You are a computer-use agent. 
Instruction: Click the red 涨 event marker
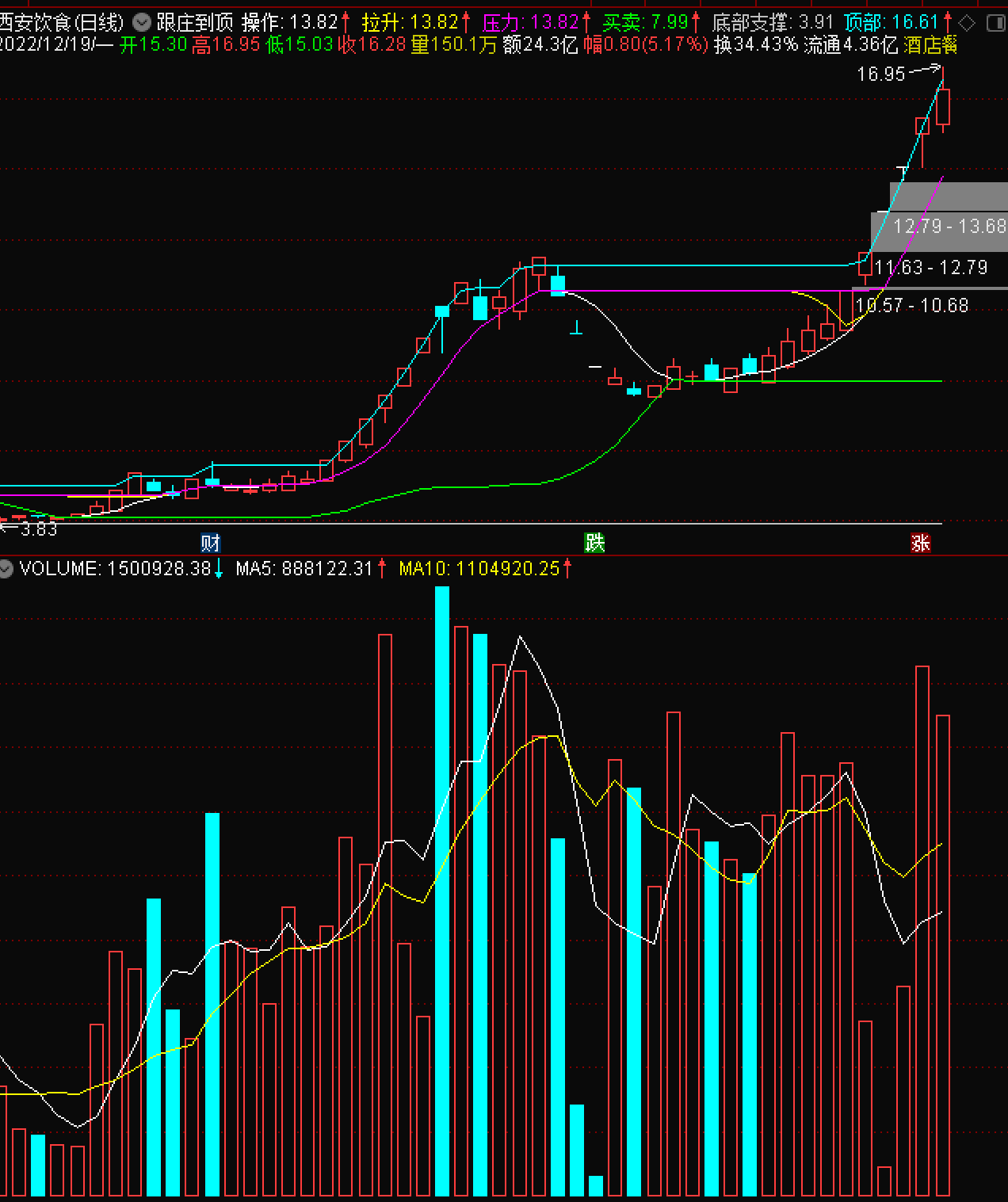tap(921, 543)
